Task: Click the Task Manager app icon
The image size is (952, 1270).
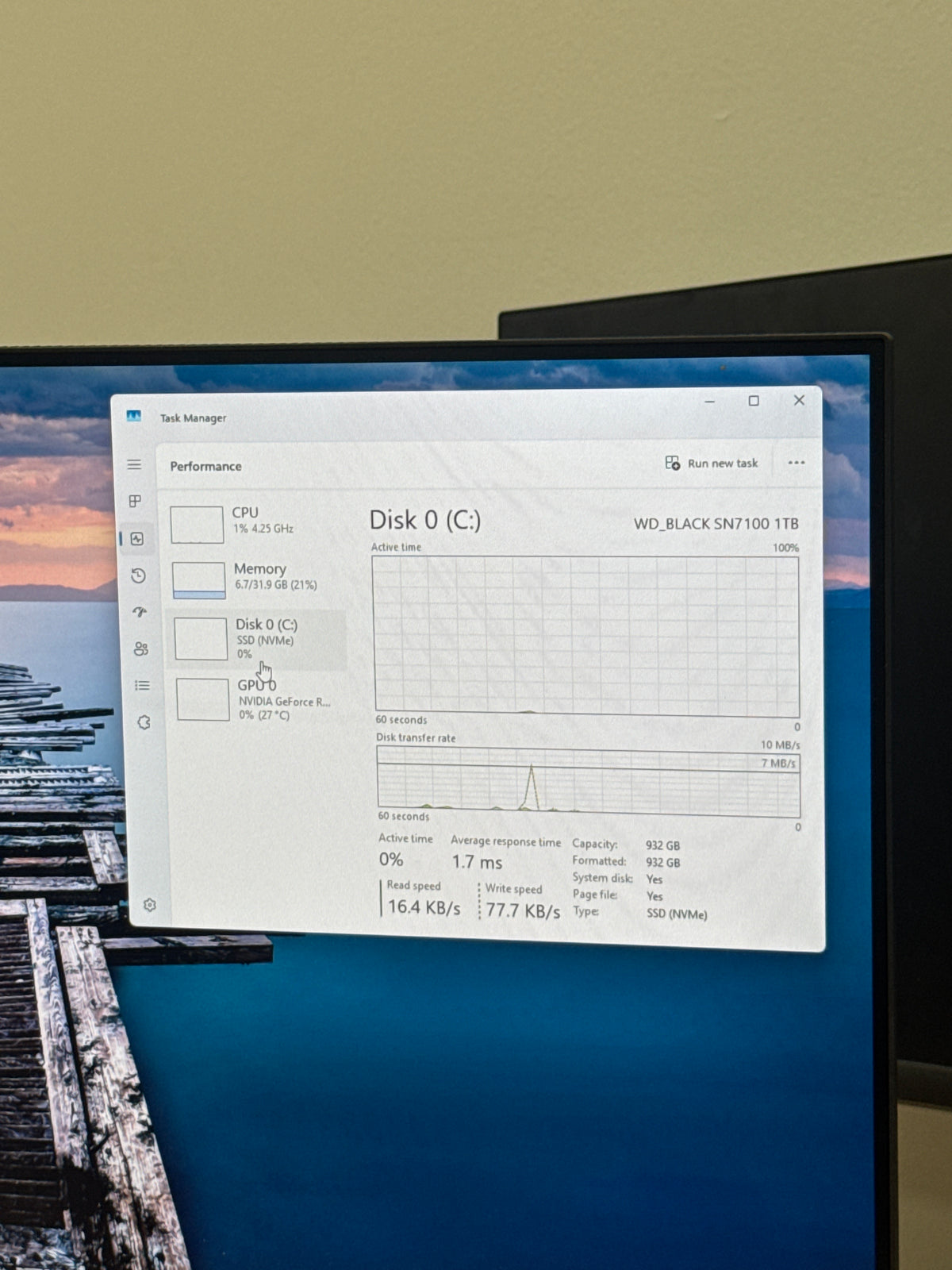Action: pos(134,416)
